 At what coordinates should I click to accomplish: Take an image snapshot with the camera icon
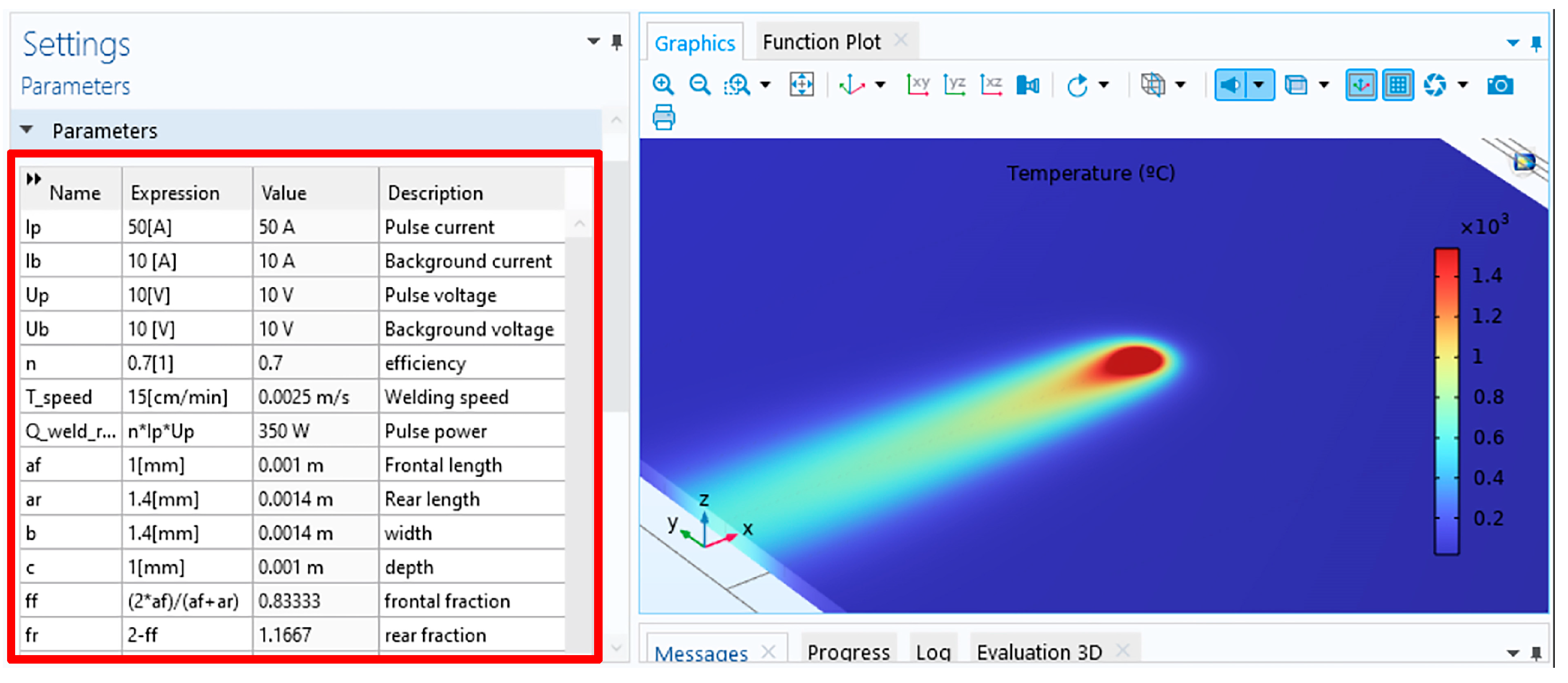[x=1499, y=85]
